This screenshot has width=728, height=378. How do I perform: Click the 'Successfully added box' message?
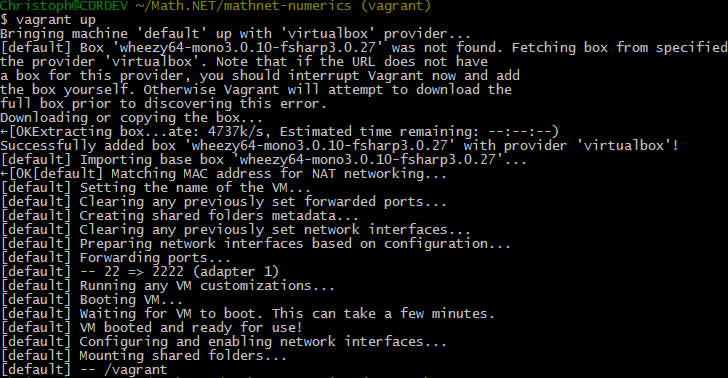(x=339, y=146)
